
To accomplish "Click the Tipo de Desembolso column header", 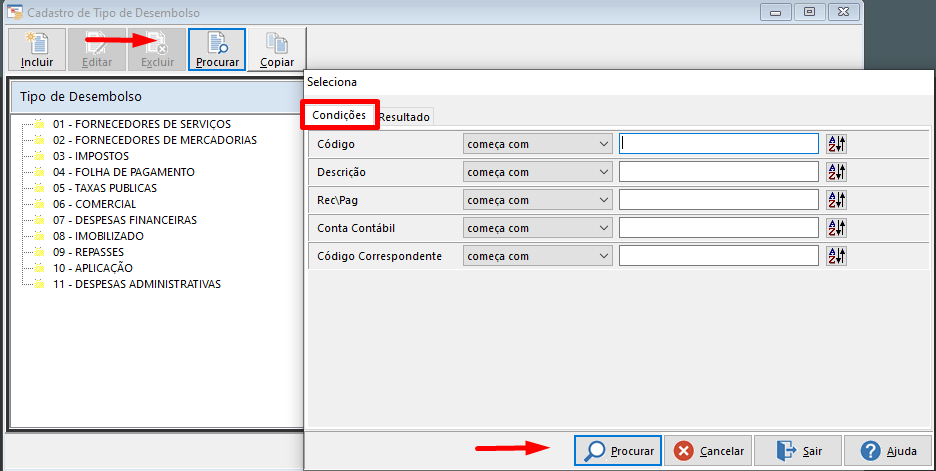I will click(158, 97).
